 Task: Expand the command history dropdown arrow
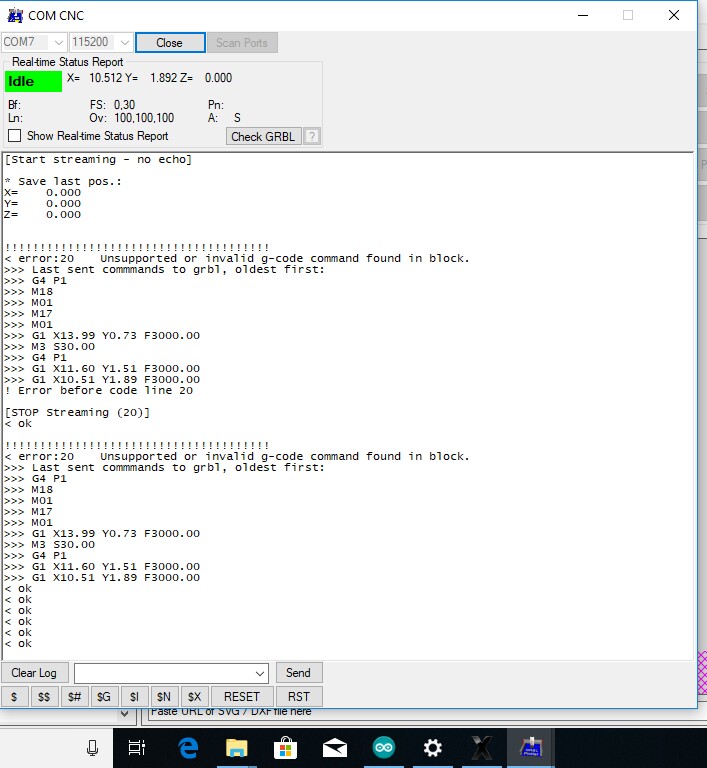pos(260,673)
